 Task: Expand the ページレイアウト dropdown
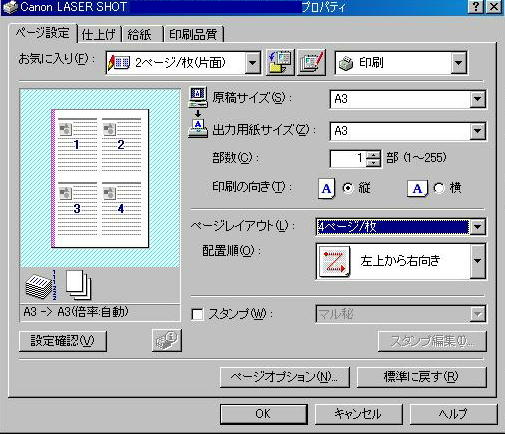point(477,227)
